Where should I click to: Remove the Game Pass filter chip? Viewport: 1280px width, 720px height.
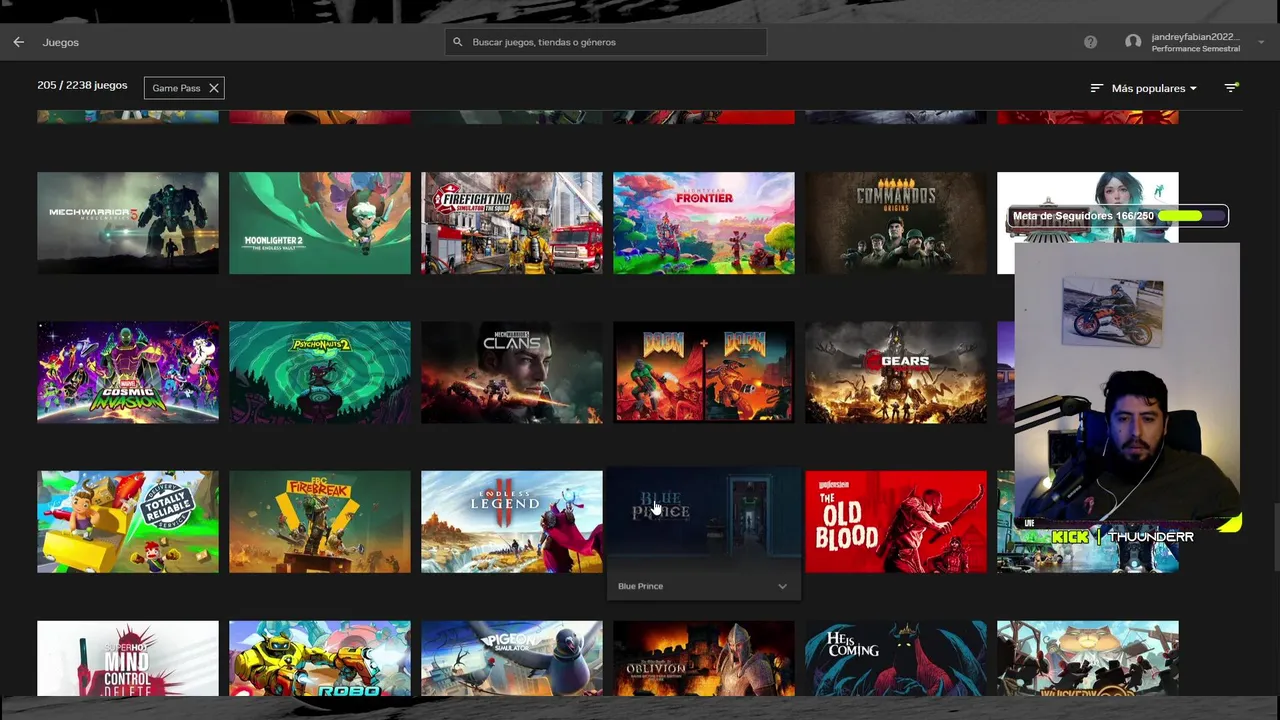click(x=213, y=88)
